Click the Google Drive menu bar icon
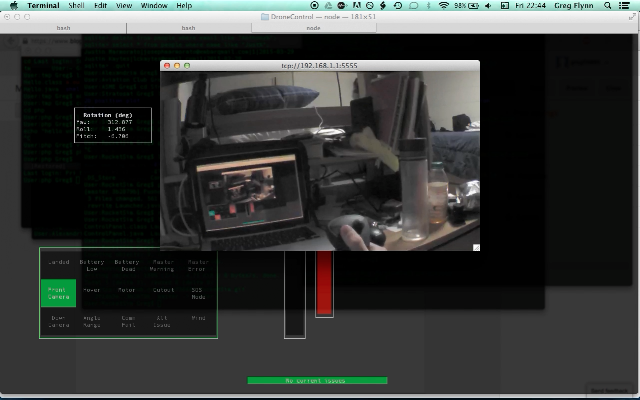640x400 pixels. pyautogui.click(x=328, y=5)
